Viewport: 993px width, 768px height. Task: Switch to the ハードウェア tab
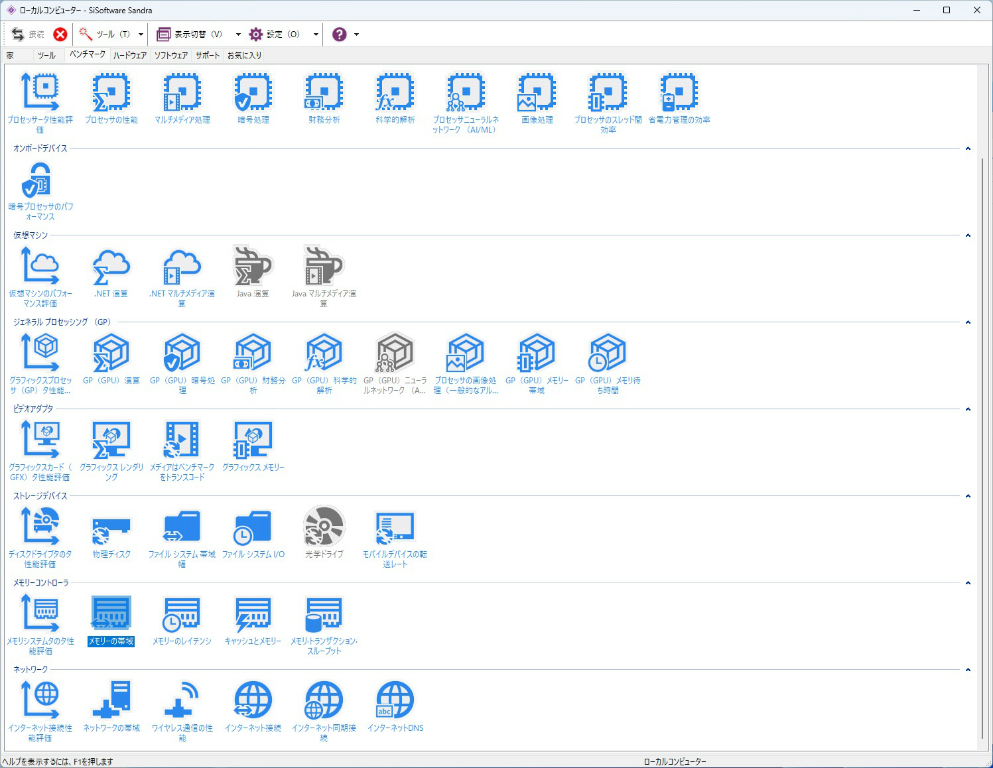coord(129,55)
